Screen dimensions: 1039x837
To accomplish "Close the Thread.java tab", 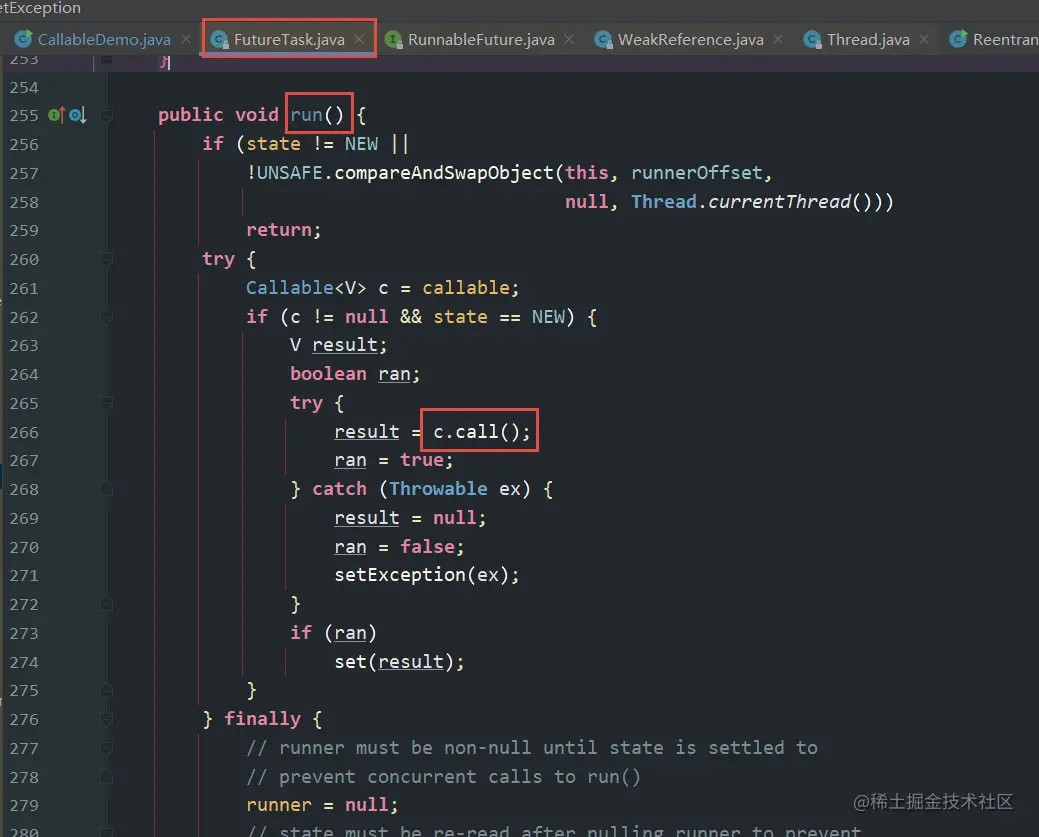I will [924, 40].
